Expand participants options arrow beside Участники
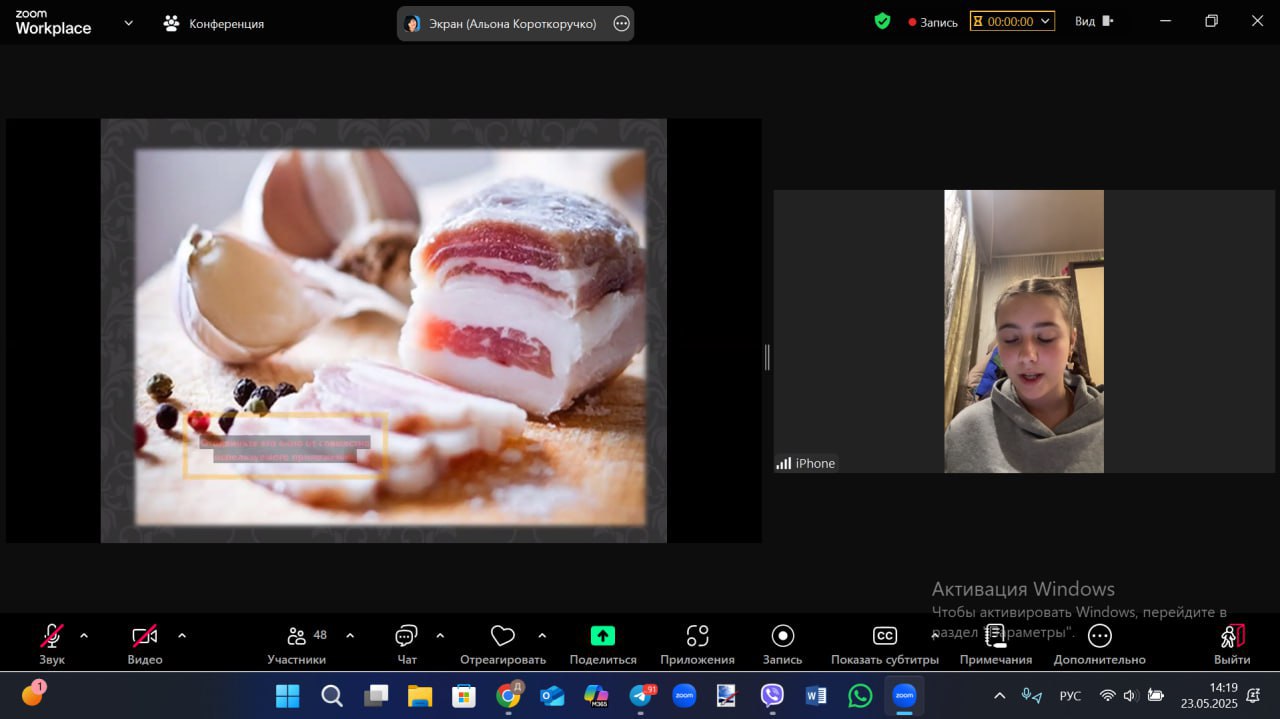Viewport: 1280px width, 719px height. tap(350, 635)
